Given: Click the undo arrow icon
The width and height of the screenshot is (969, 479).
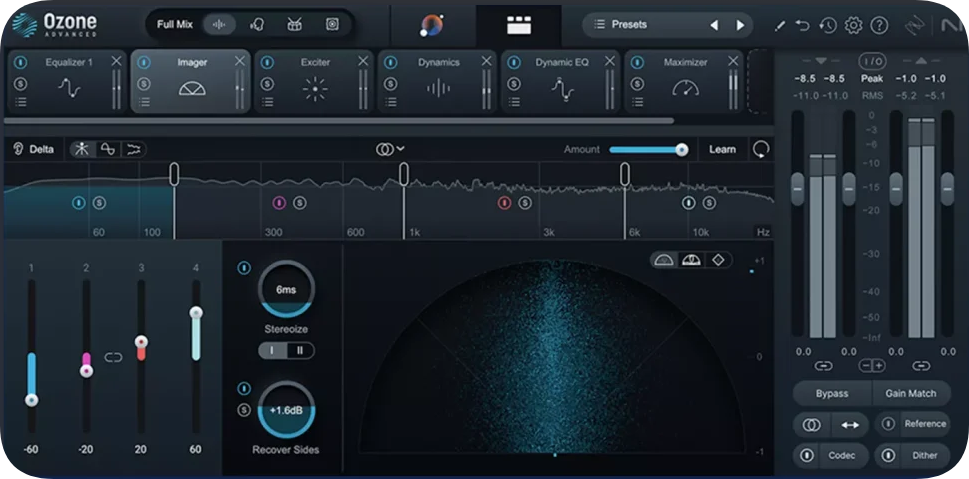Looking at the screenshot, I should coord(802,25).
